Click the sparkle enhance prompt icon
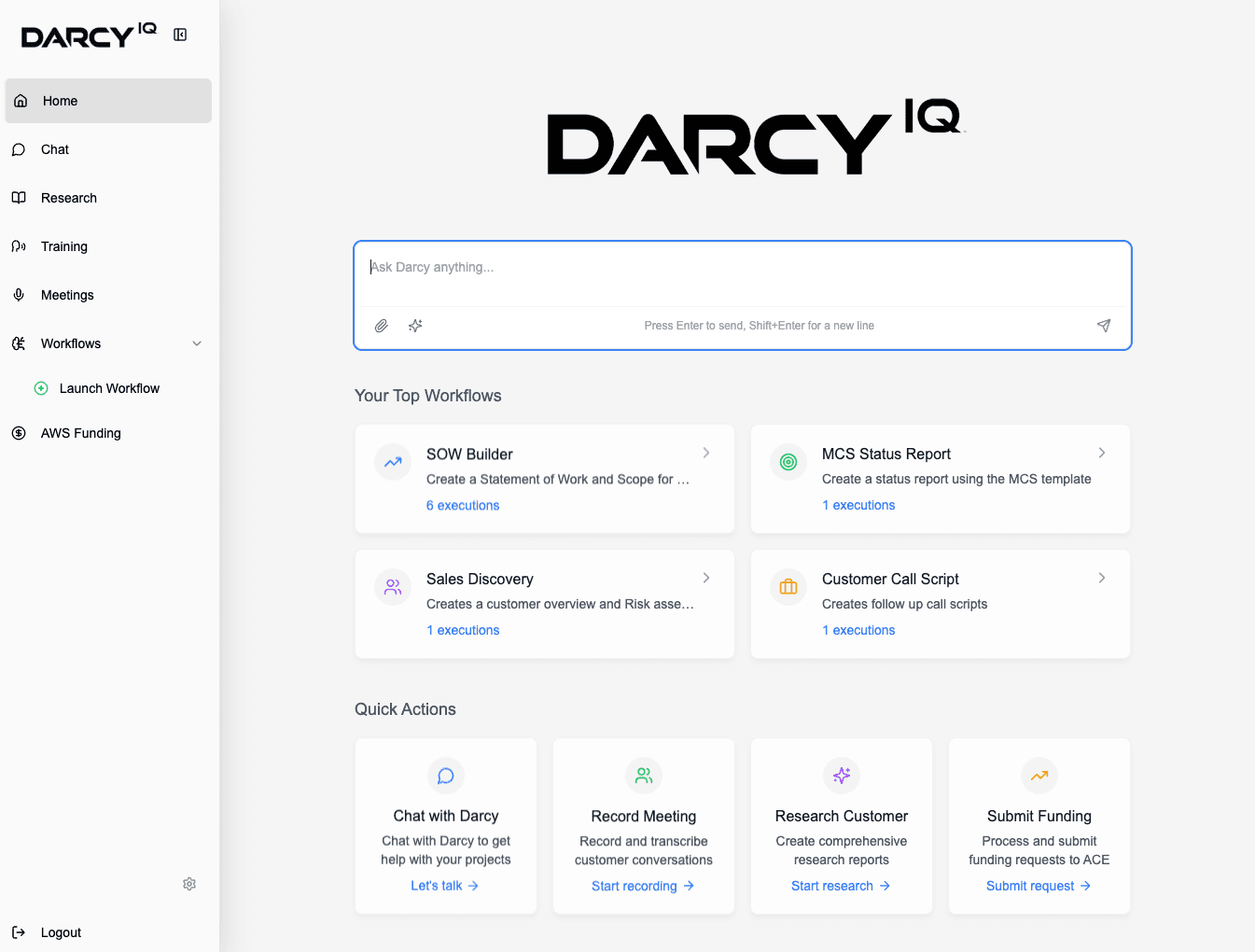Screen dimensions: 1255x952 click(415, 326)
